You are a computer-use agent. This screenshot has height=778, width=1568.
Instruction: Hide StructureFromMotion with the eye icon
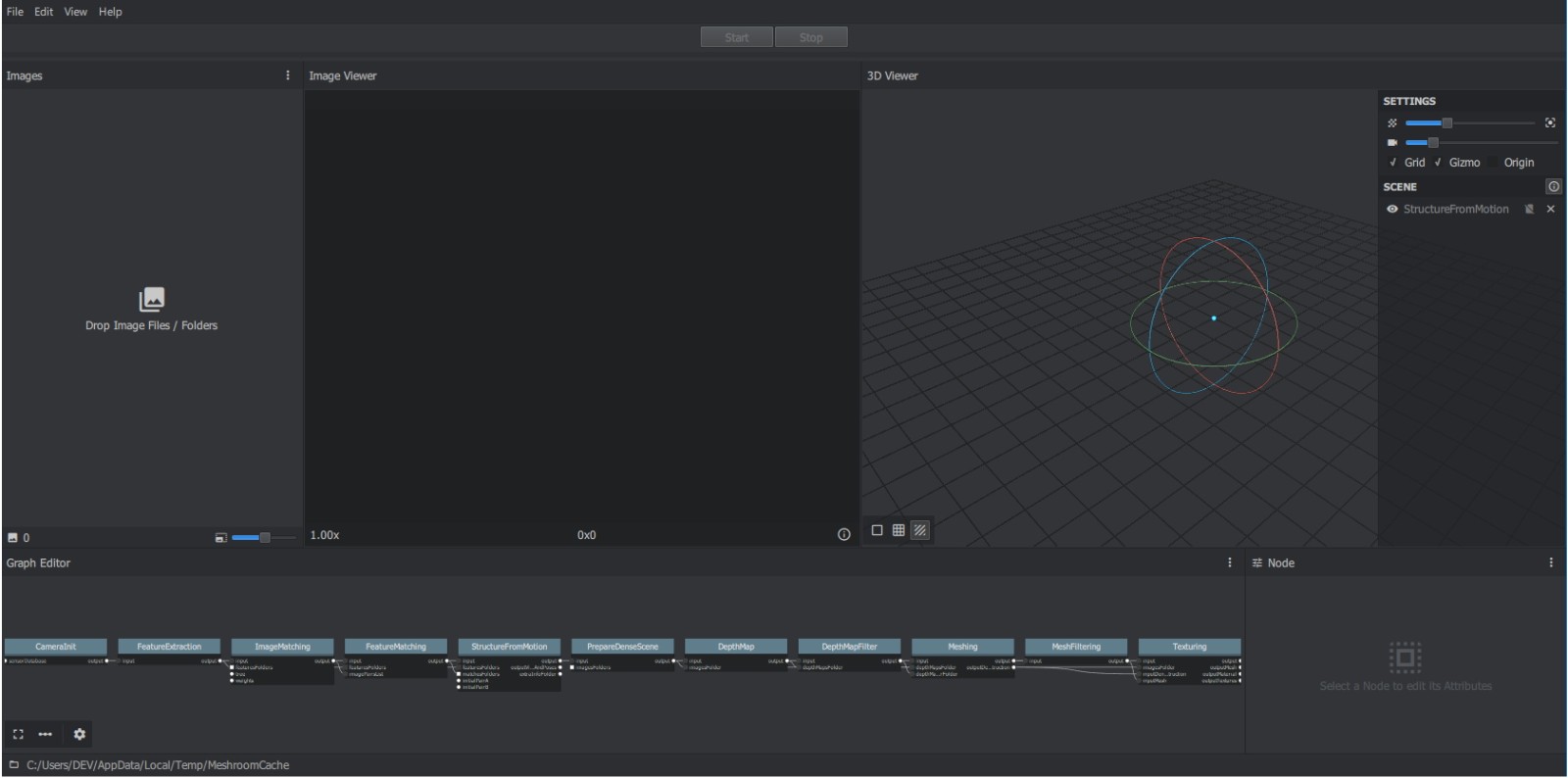[1392, 209]
